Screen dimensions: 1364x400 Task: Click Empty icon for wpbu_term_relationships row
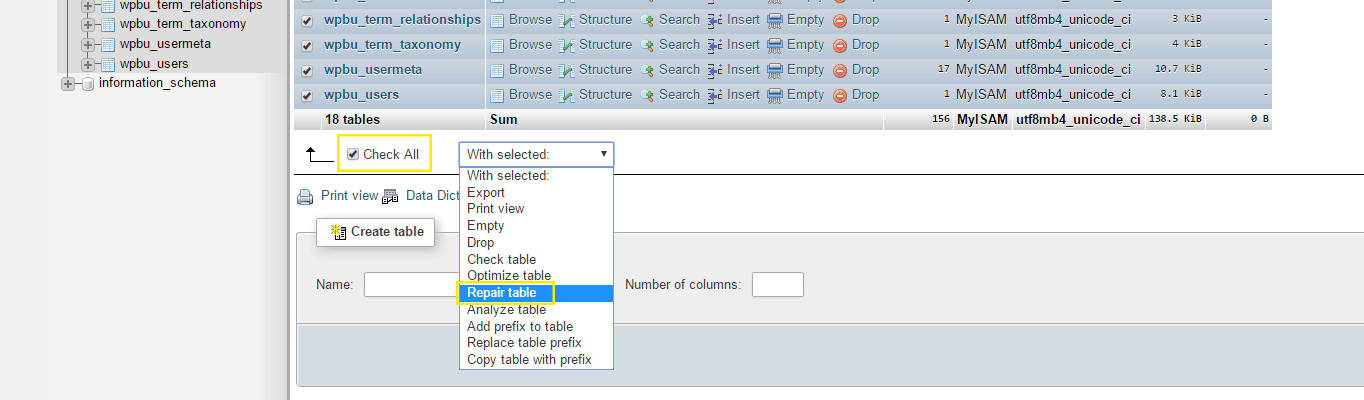775,20
